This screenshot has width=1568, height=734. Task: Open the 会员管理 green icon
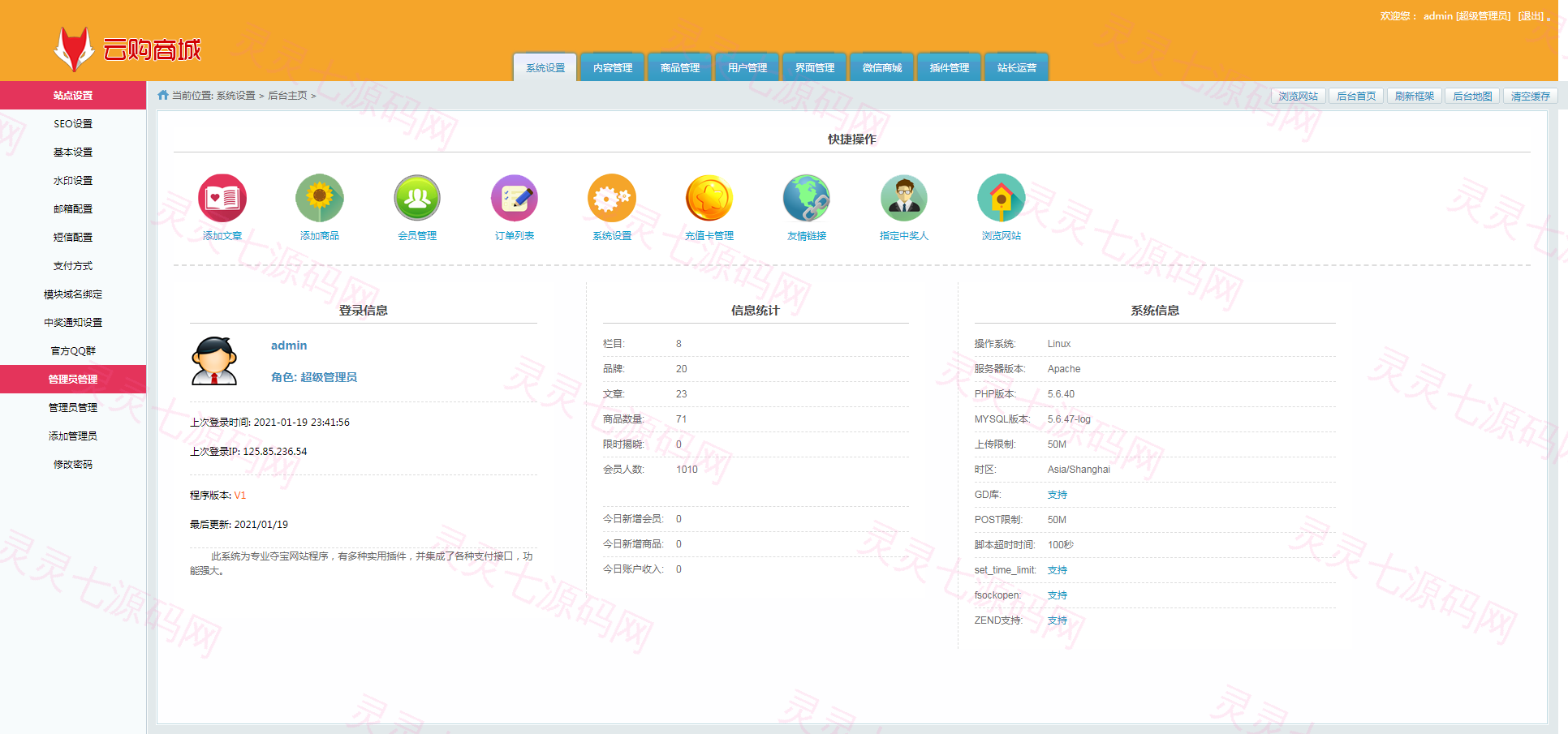(417, 198)
